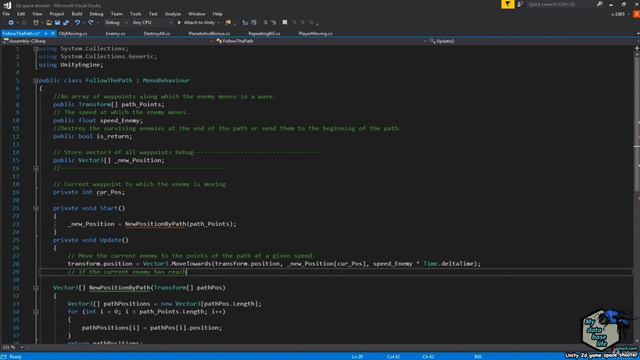Image resolution: width=640 pixels, height=360 pixels.
Task: Open the Test menu
Action: pyautogui.click(x=153, y=14)
